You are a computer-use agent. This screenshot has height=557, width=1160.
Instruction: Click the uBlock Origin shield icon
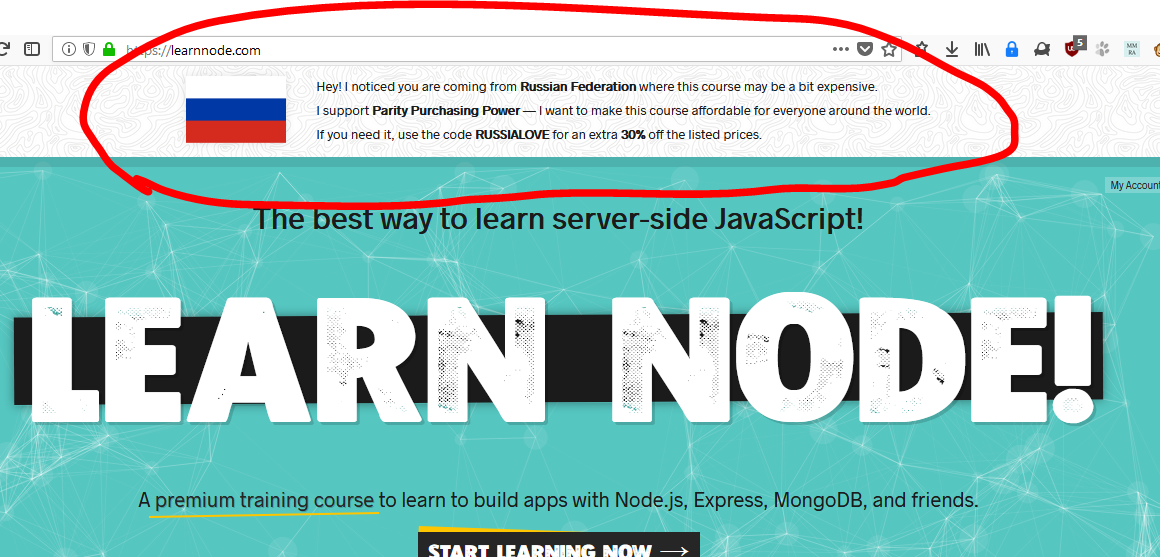[x=1073, y=48]
